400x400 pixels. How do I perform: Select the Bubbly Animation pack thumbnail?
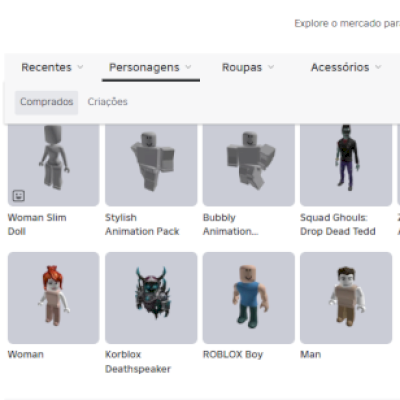[x=249, y=165]
